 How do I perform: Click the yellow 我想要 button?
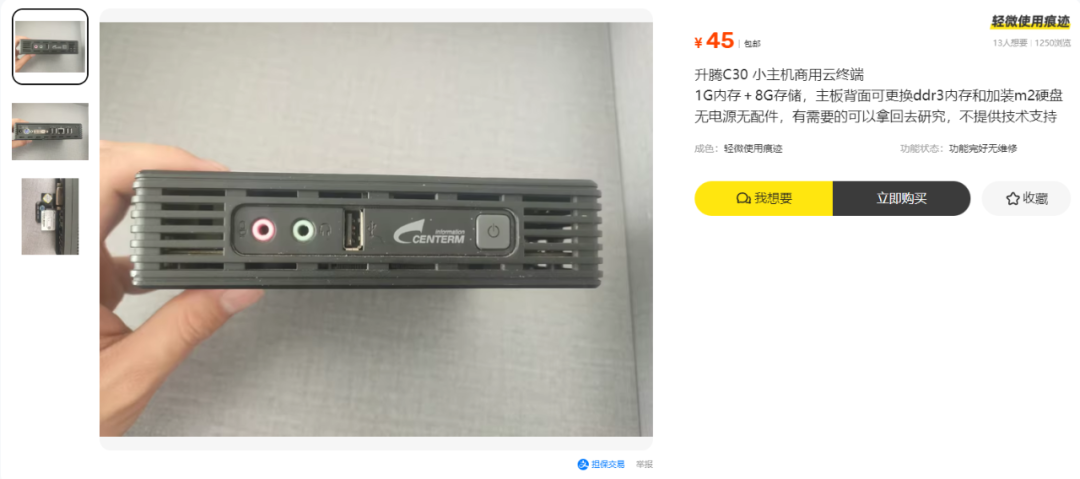764,198
